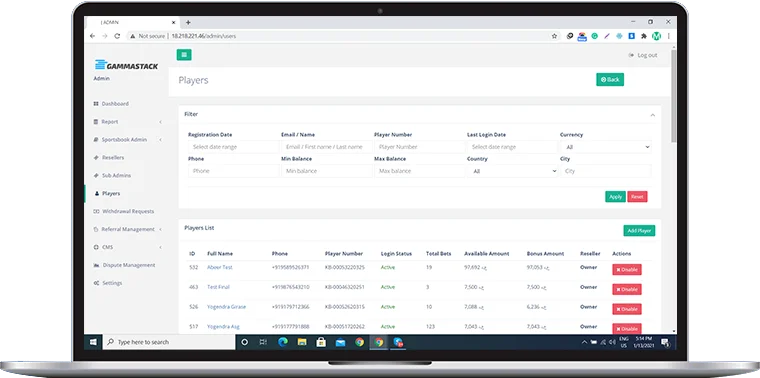
Task: Open a new browser tab with plus icon
Action: (x=188, y=22)
